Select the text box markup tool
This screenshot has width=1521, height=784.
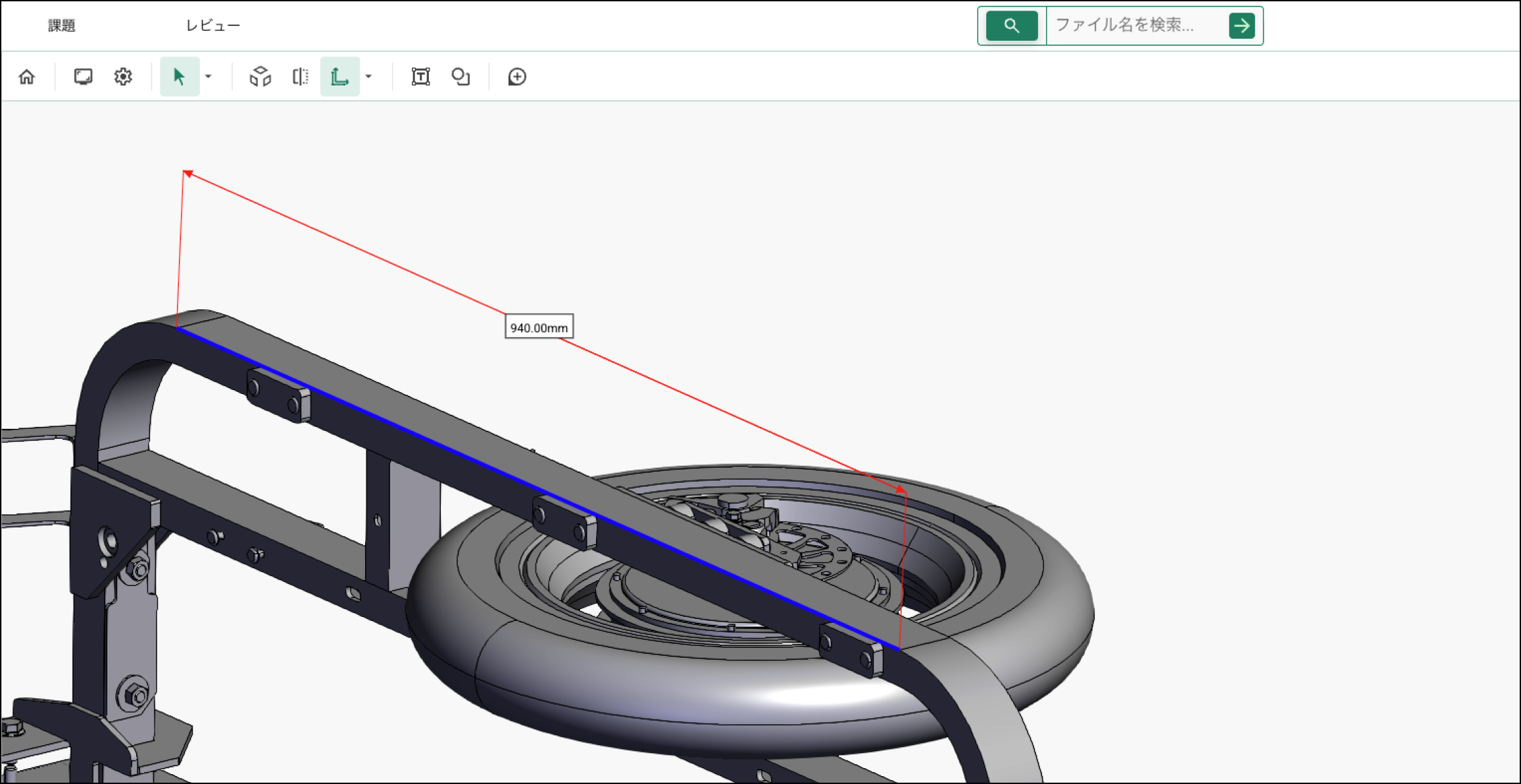(420, 77)
